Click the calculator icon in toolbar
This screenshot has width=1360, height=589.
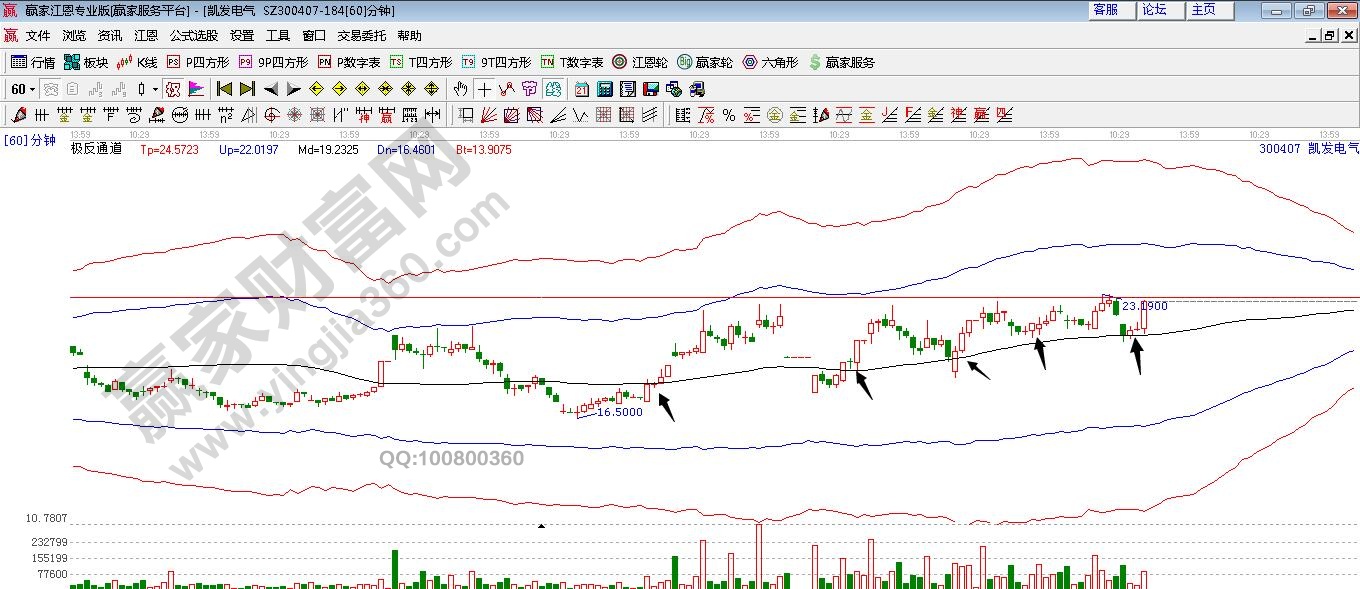604,89
